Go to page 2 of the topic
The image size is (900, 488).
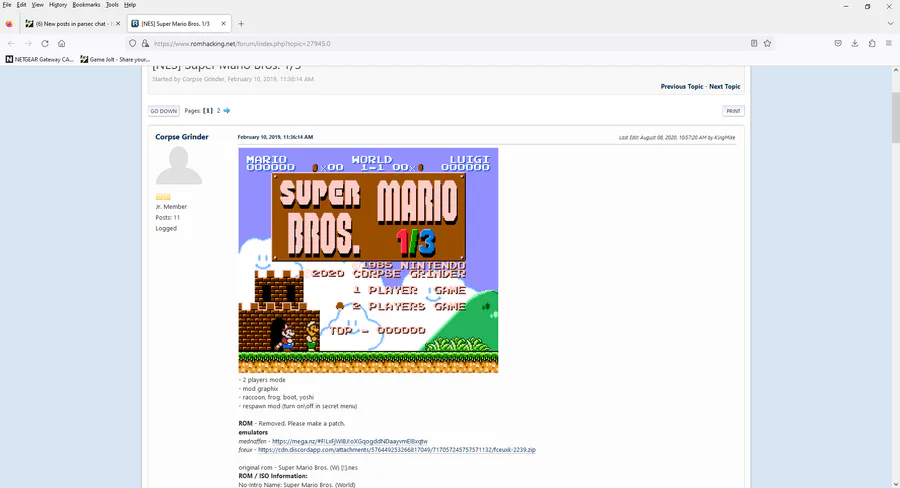(x=218, y=111)
